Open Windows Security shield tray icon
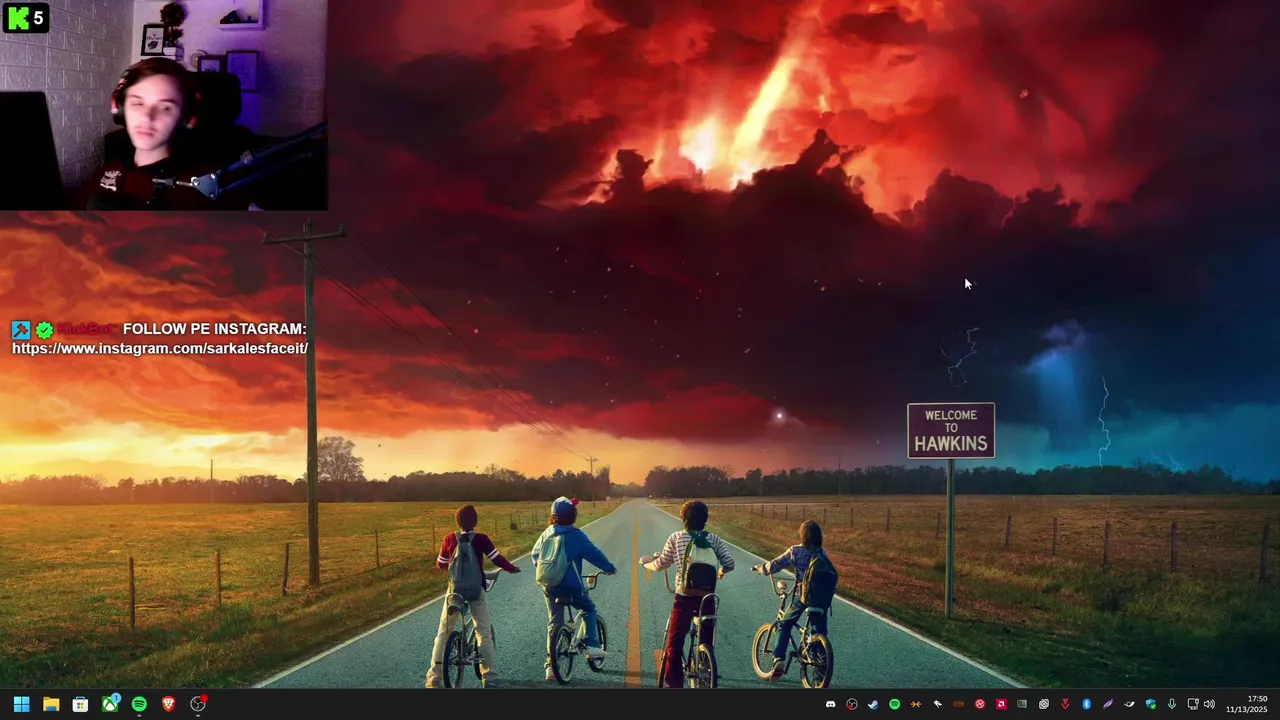1280x720 pixels. tap(1151, 704)
